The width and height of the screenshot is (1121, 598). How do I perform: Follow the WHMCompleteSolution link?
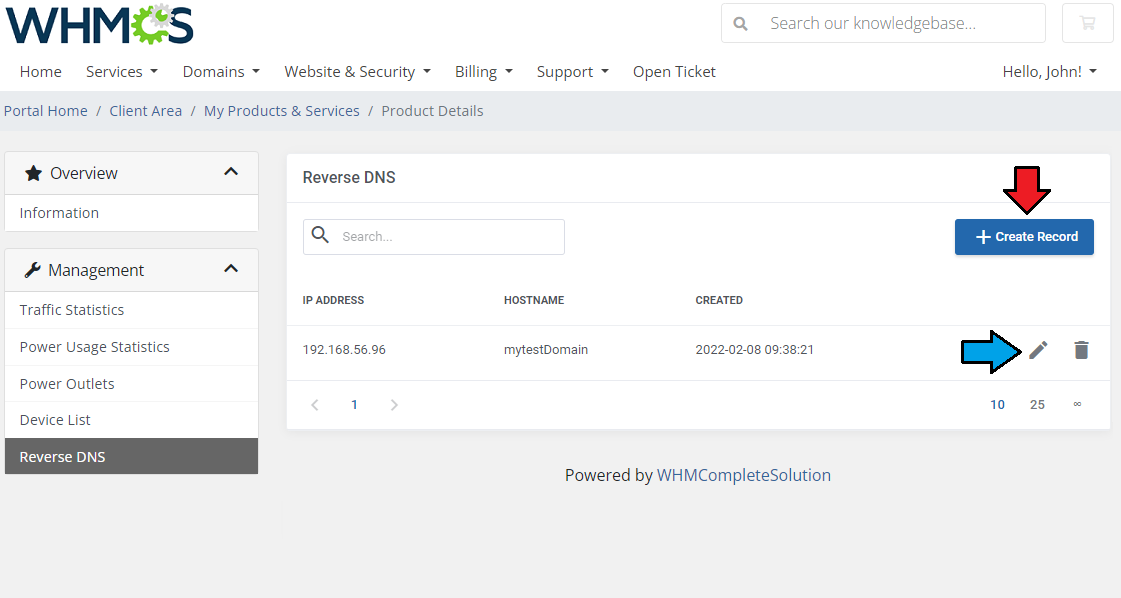point(743,475)
